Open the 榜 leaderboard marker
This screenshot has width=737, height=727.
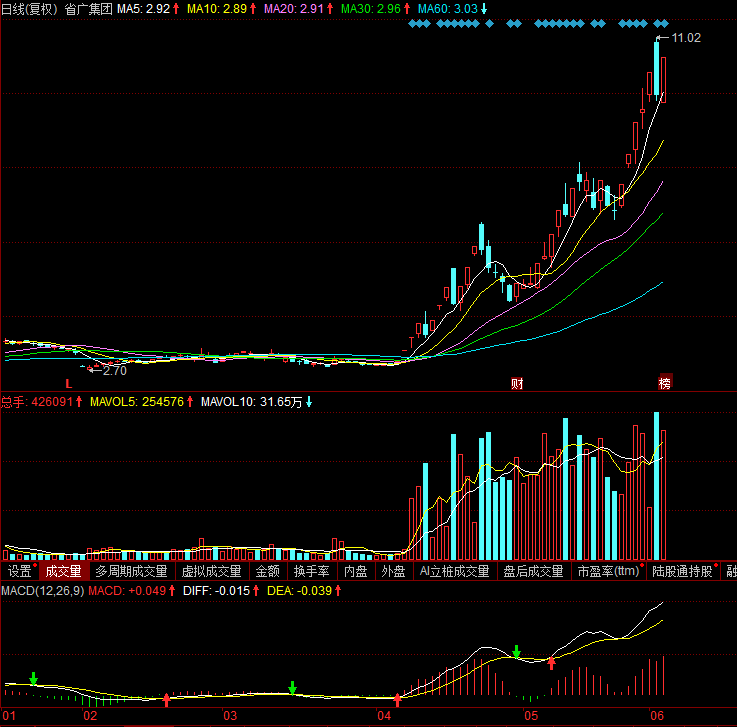click(665, 383)
